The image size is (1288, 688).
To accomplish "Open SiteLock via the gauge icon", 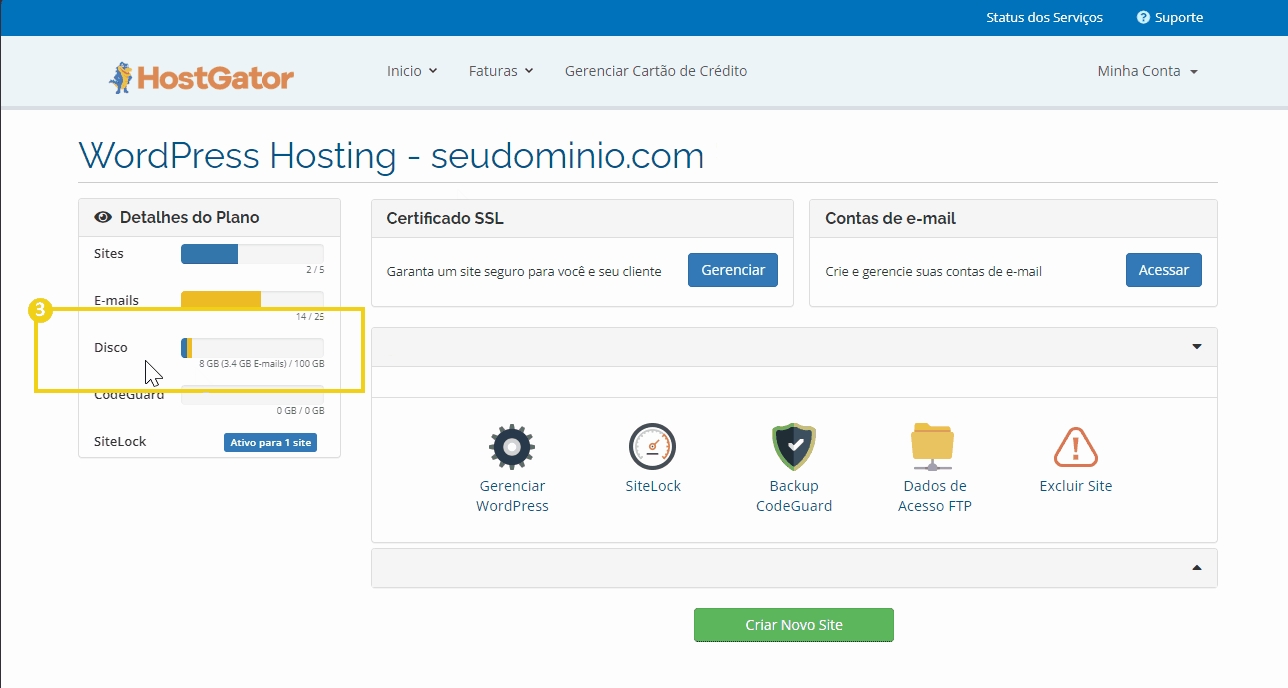I will (x=652, y=446).
